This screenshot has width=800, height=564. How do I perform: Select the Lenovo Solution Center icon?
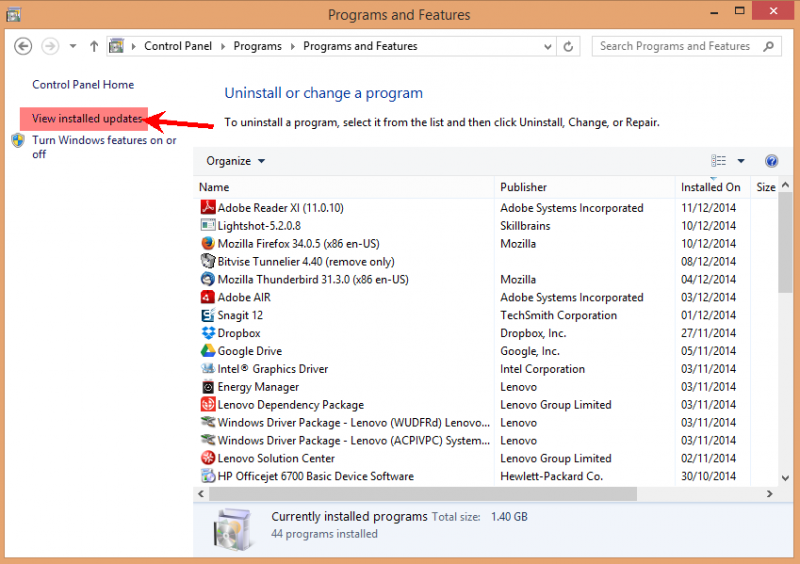(x=208, y=458)
